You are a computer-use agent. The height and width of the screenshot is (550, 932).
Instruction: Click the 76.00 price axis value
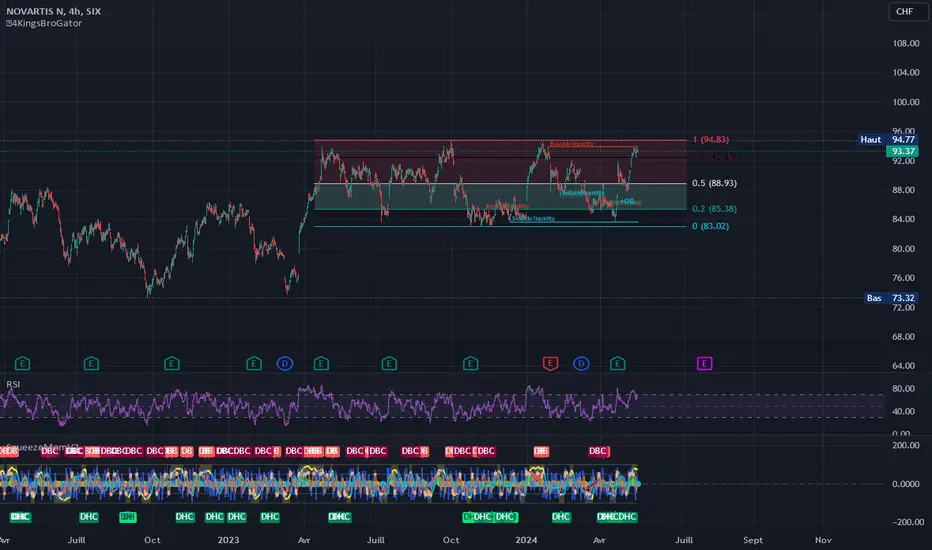[x=903, y=278]
